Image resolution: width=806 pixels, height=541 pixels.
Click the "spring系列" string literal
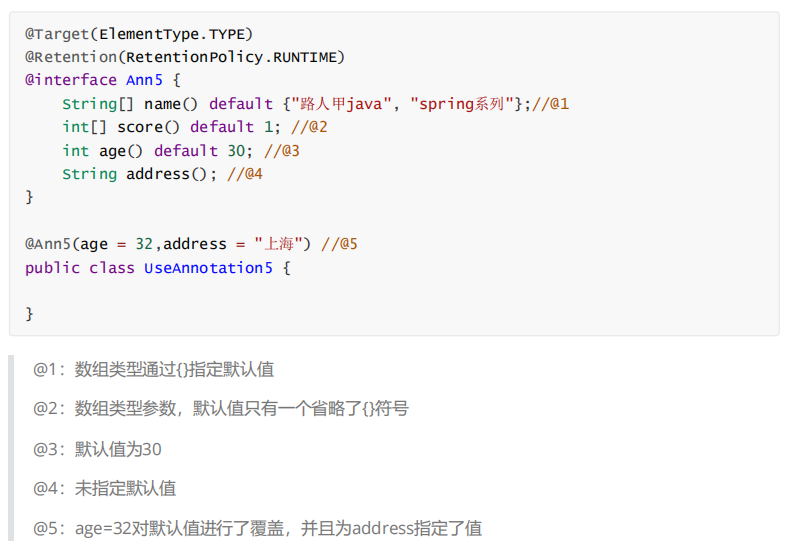[x=460, y=104]
